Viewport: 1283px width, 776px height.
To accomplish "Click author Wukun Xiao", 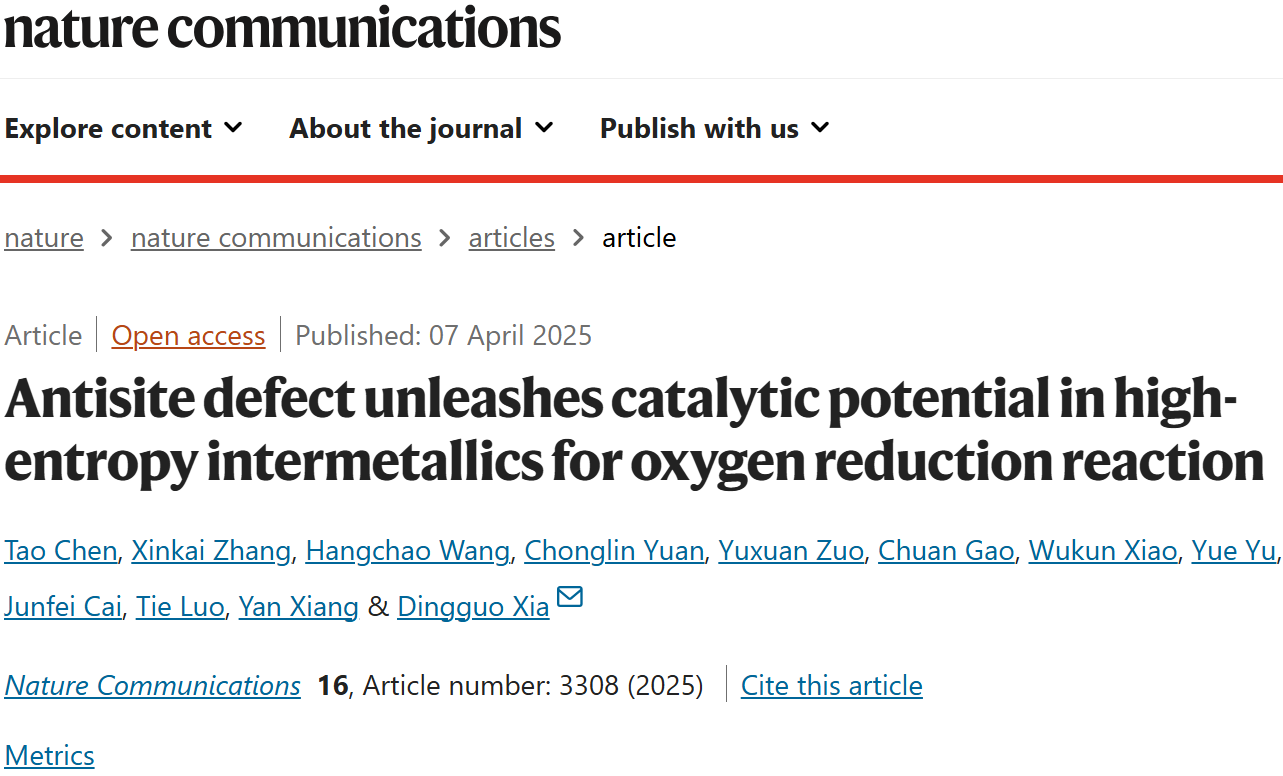I will click(1103, 551).
